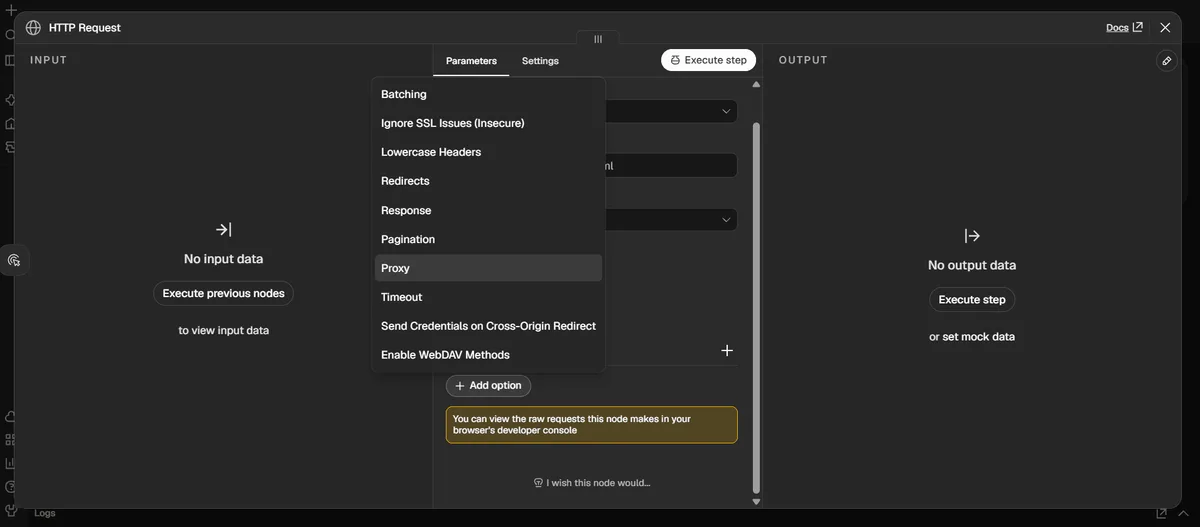The height and width of the screenshot is (527, 1200).
Task: Choose Timeout option
Action: click(x=488, y=297)
